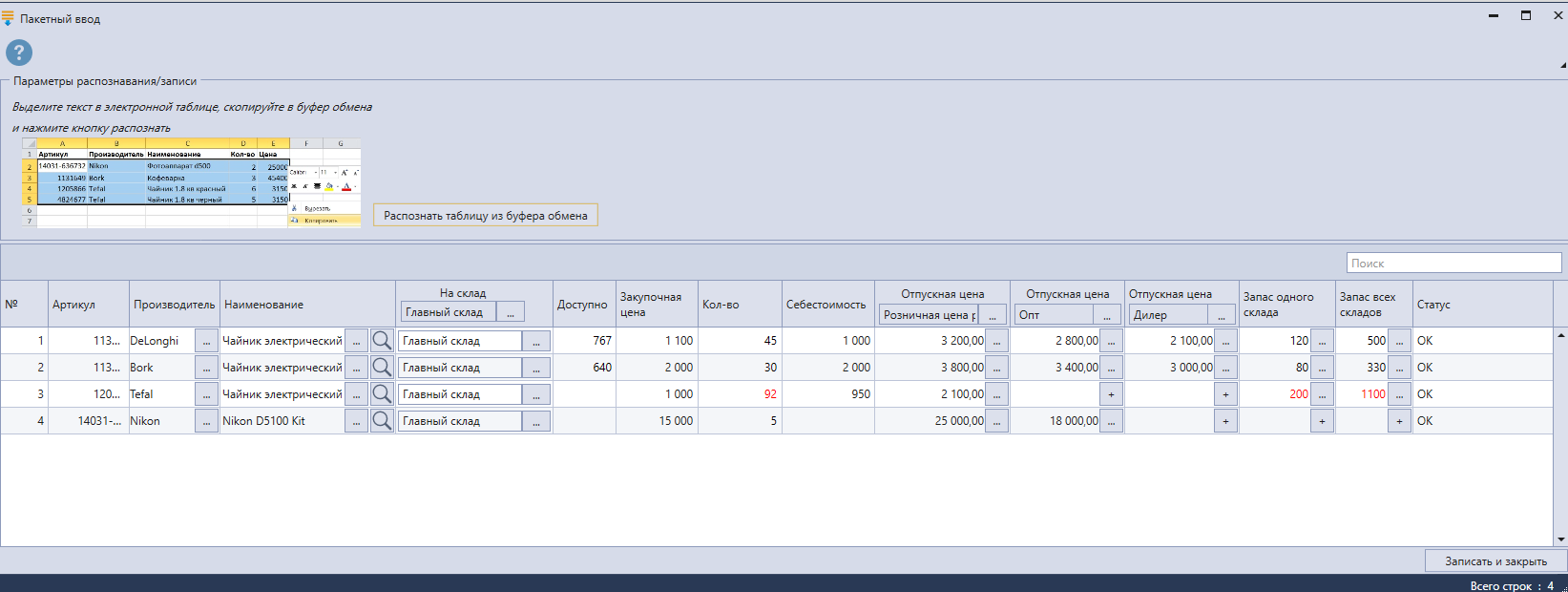Image resolution: width=1568 pixels, height=592 pixels.
Task: Open Опт price editor for 18 000,00
Action: pyautogui.click(x=1111, y=421)
